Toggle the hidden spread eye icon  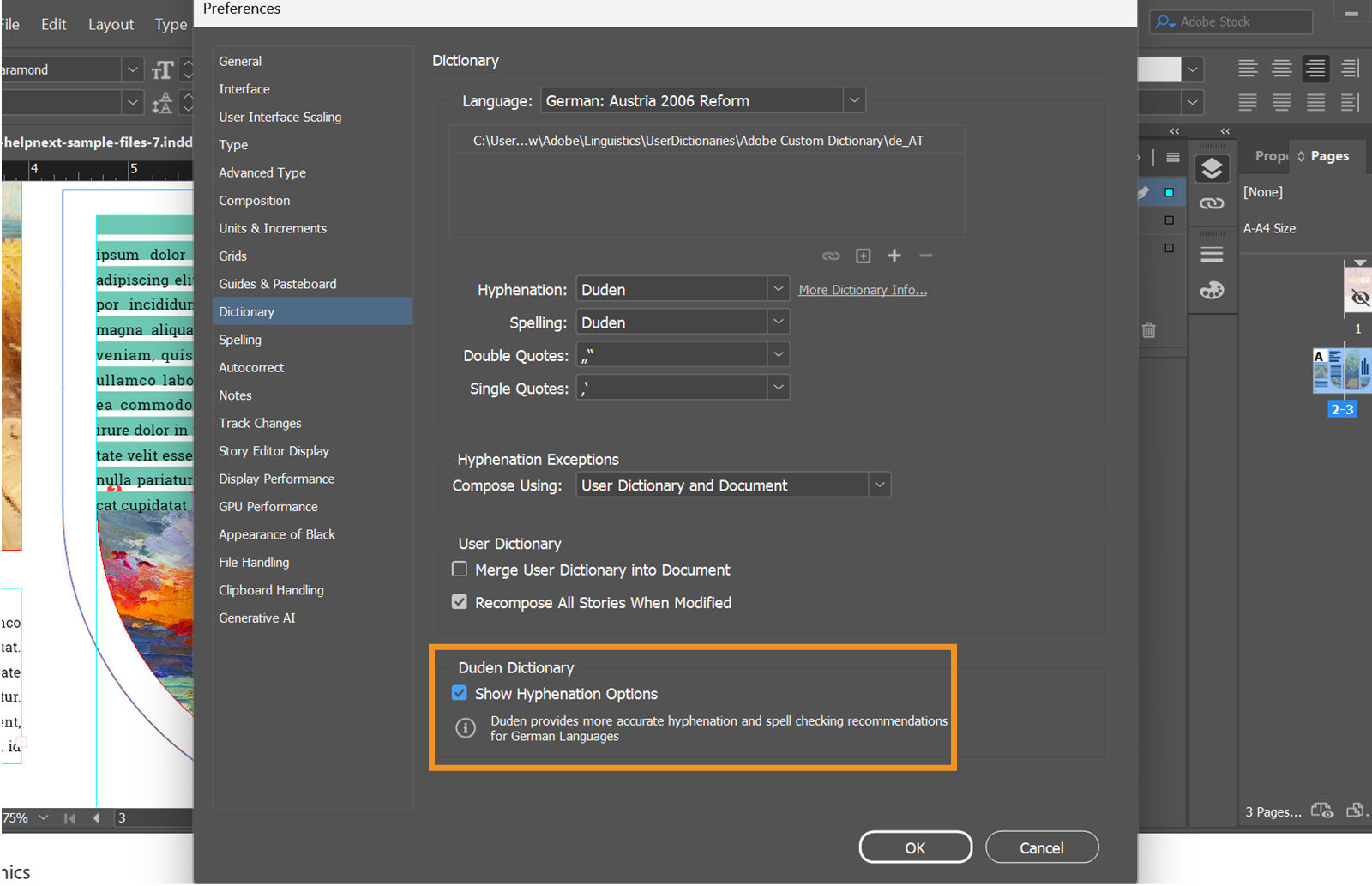[1360, 298]
